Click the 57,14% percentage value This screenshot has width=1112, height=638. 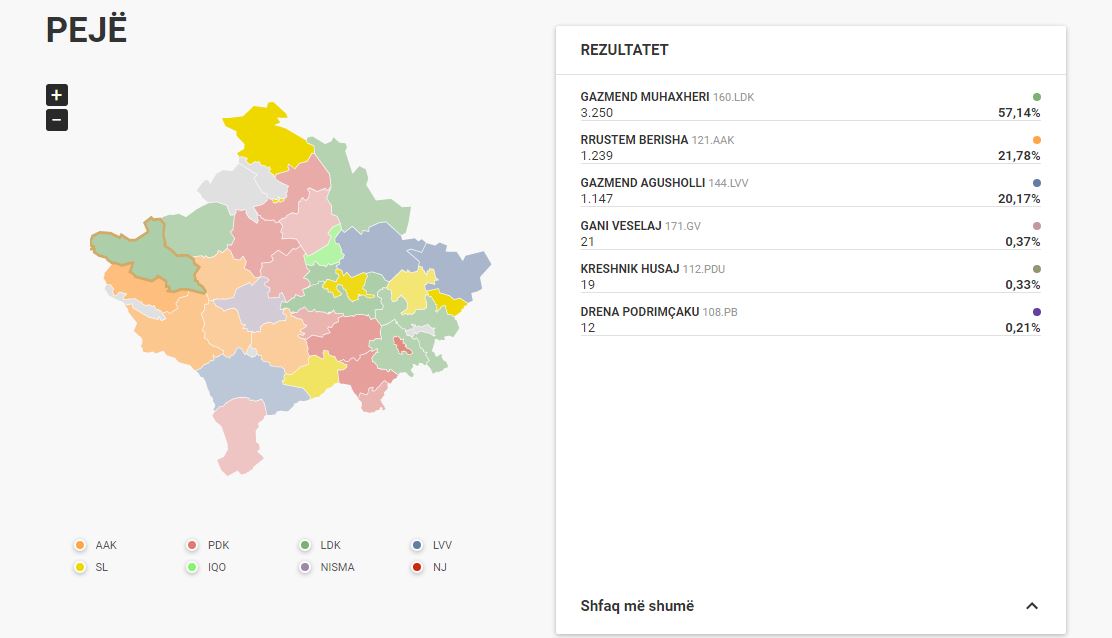(1019, 113)
